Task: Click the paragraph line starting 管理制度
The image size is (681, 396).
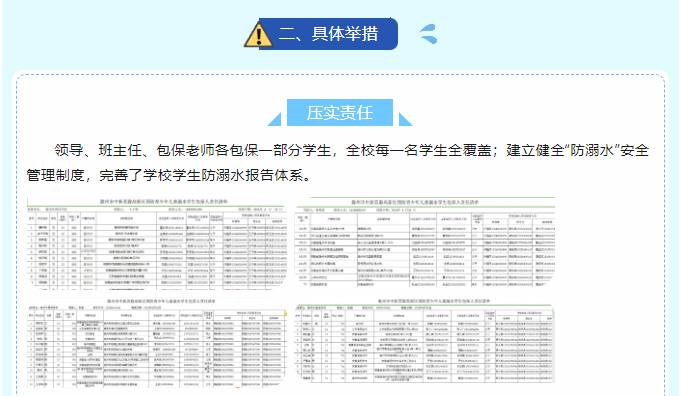Action: (169, 175)
